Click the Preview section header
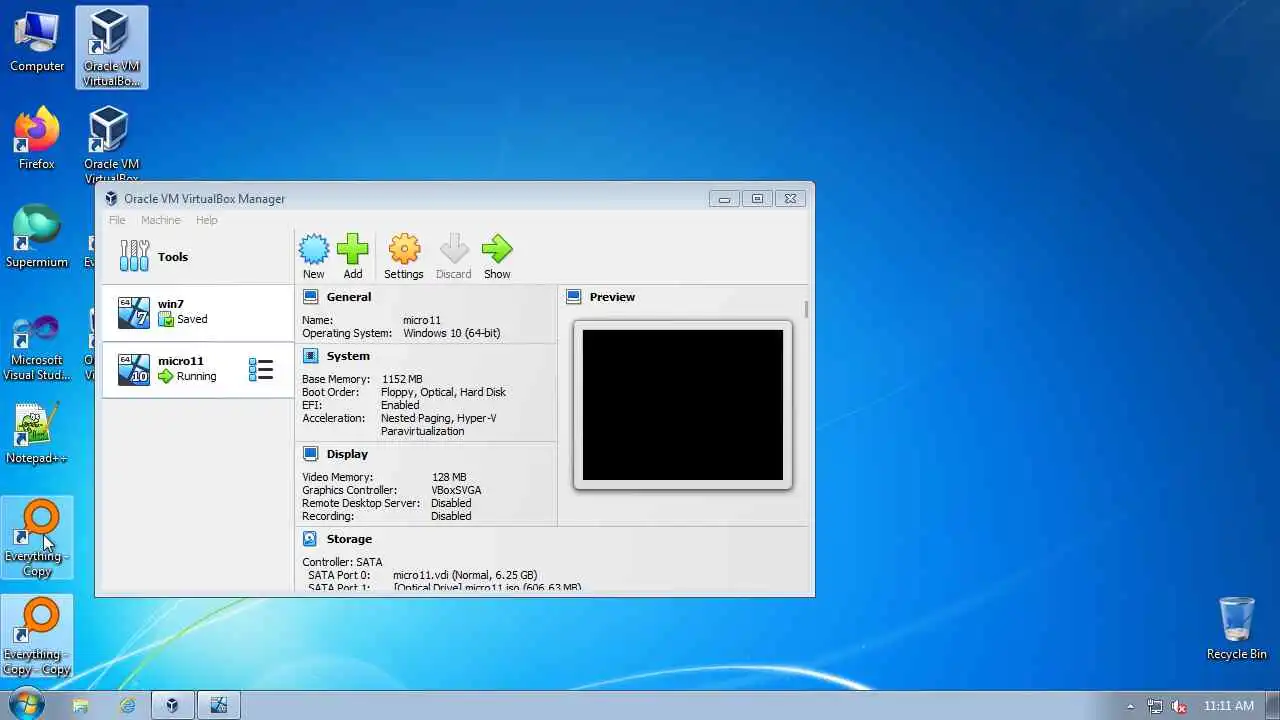 (612, 297)
